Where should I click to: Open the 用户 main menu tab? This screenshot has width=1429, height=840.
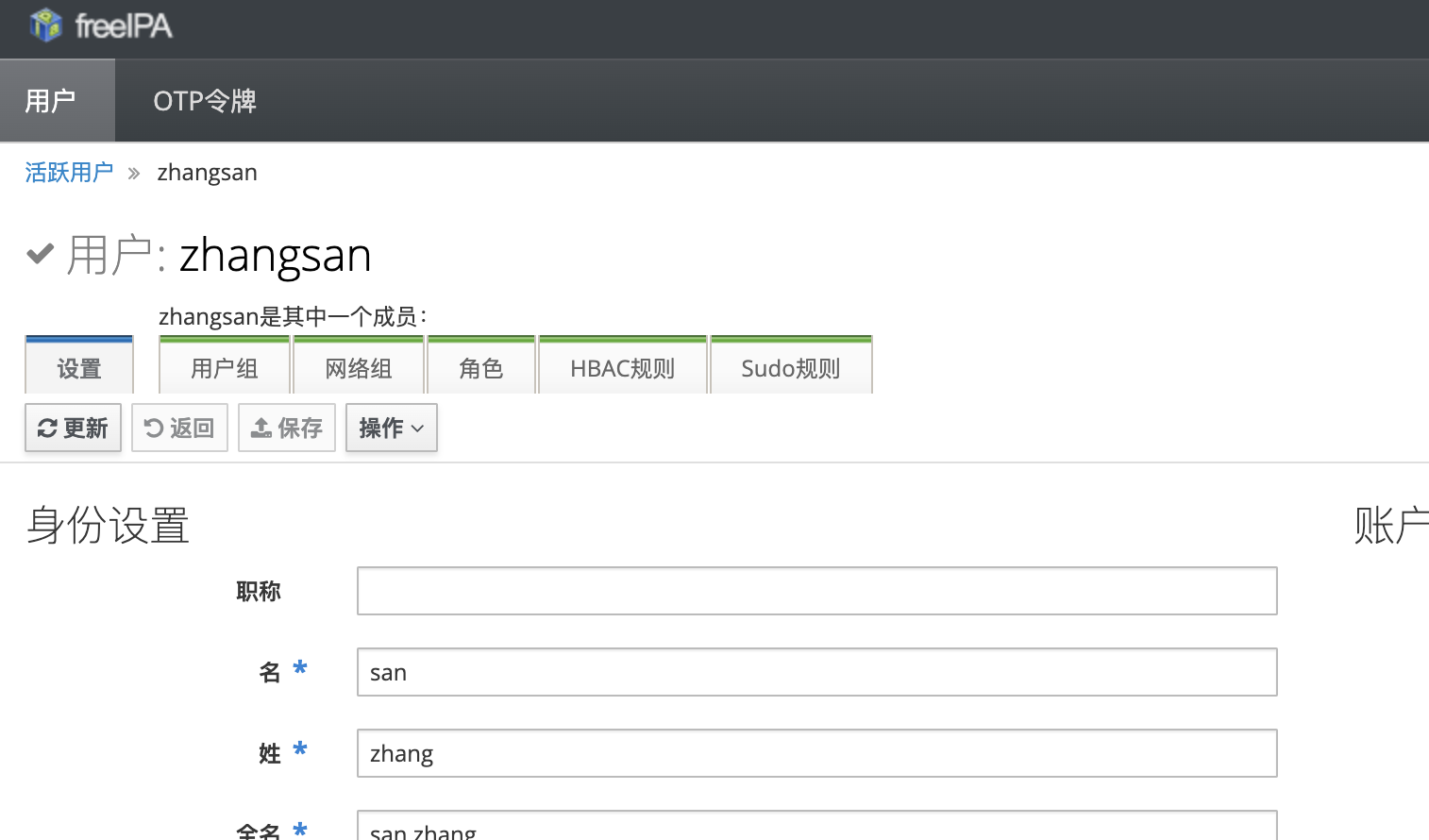tap(51, 101)
